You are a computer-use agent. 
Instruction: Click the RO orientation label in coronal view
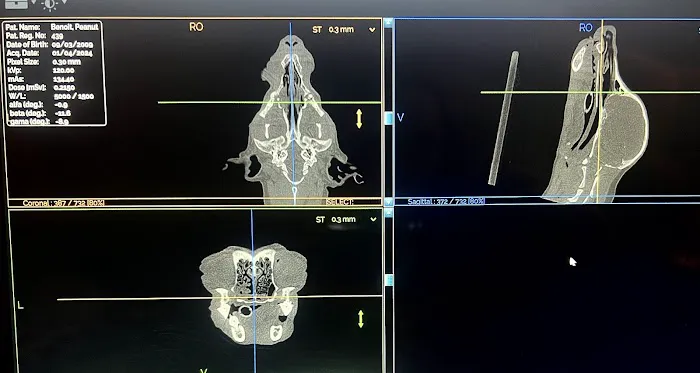196,27
